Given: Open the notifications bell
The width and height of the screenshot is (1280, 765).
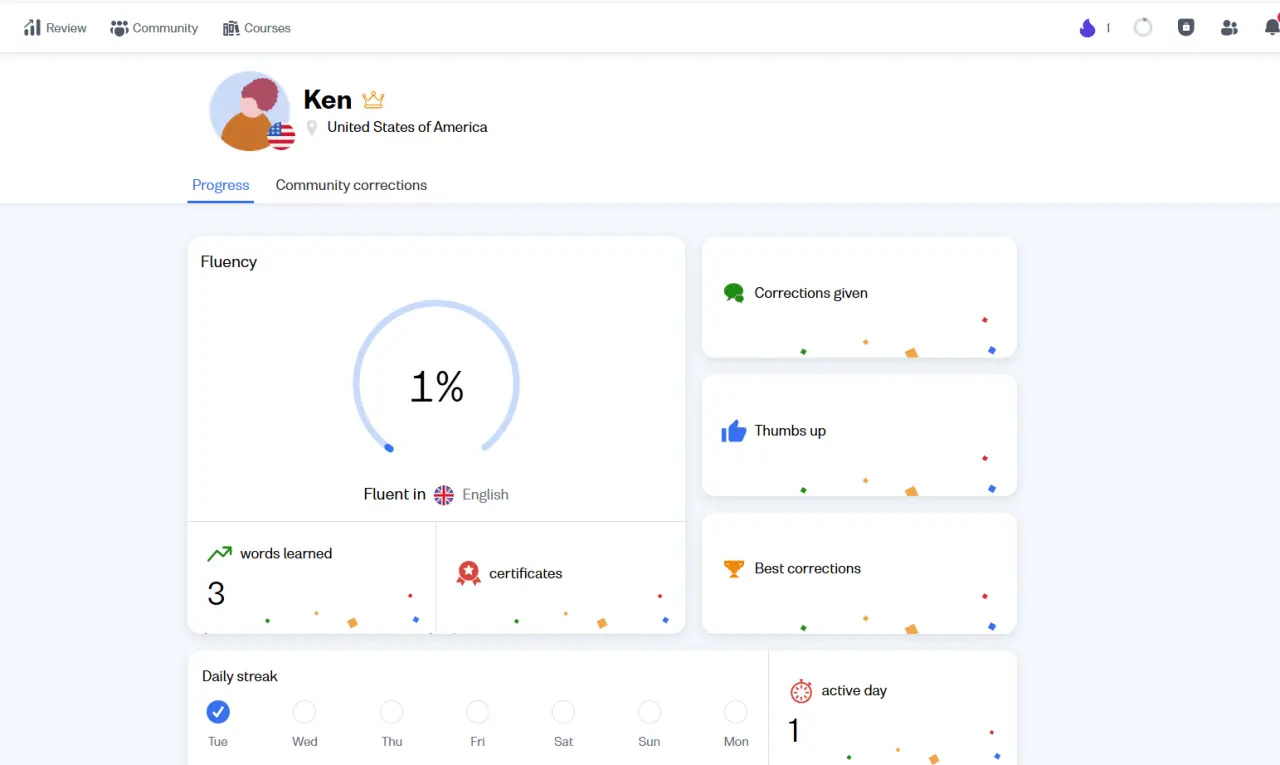Looking at the screenshot, I should [1272, 28].
